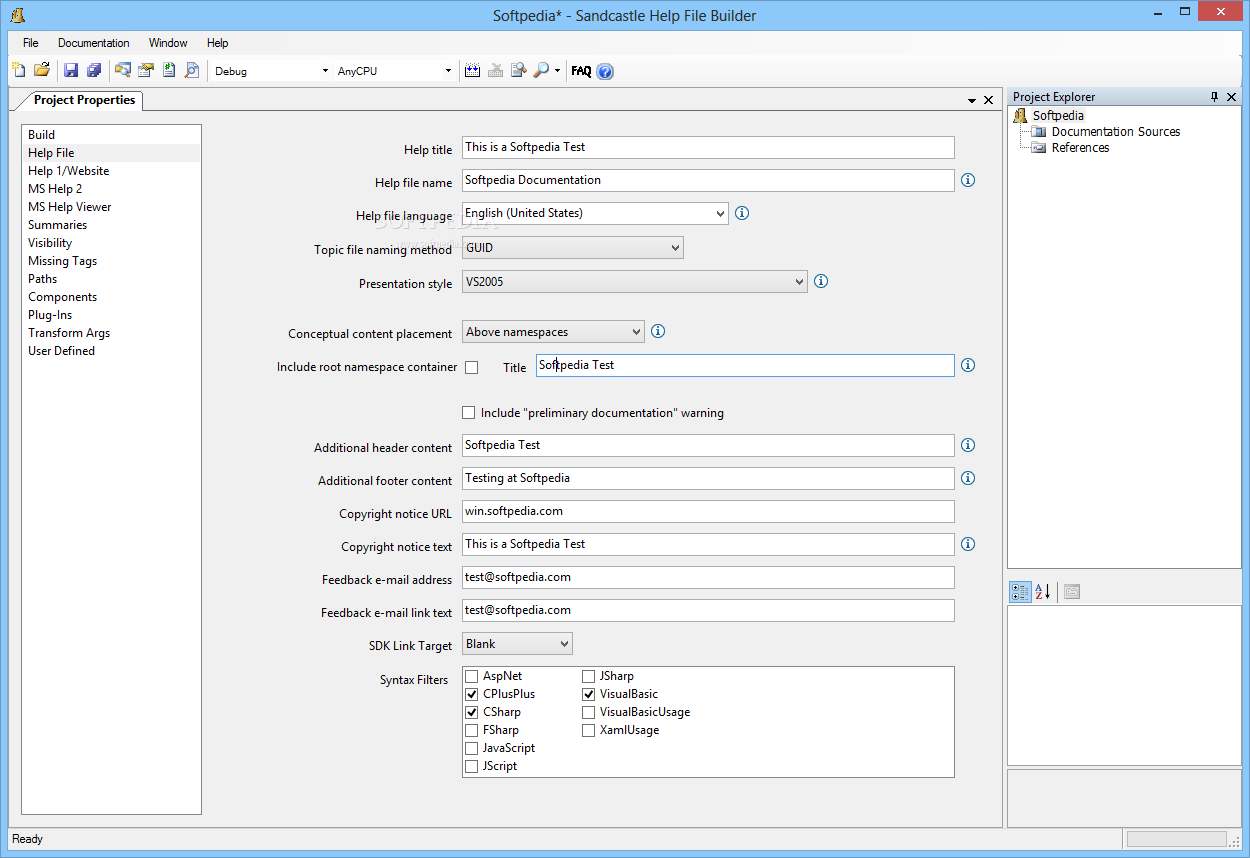Open the Window menu
Viewport: 1250px width, 858px height.
point(168,43)
